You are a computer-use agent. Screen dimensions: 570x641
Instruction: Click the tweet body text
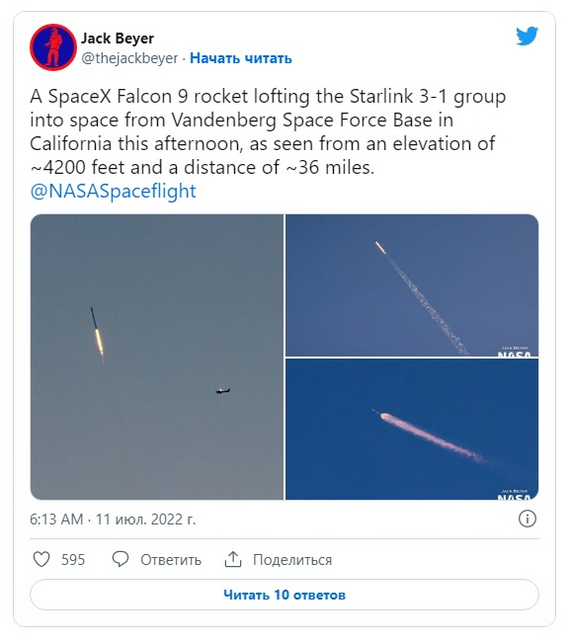pos(268,132)
